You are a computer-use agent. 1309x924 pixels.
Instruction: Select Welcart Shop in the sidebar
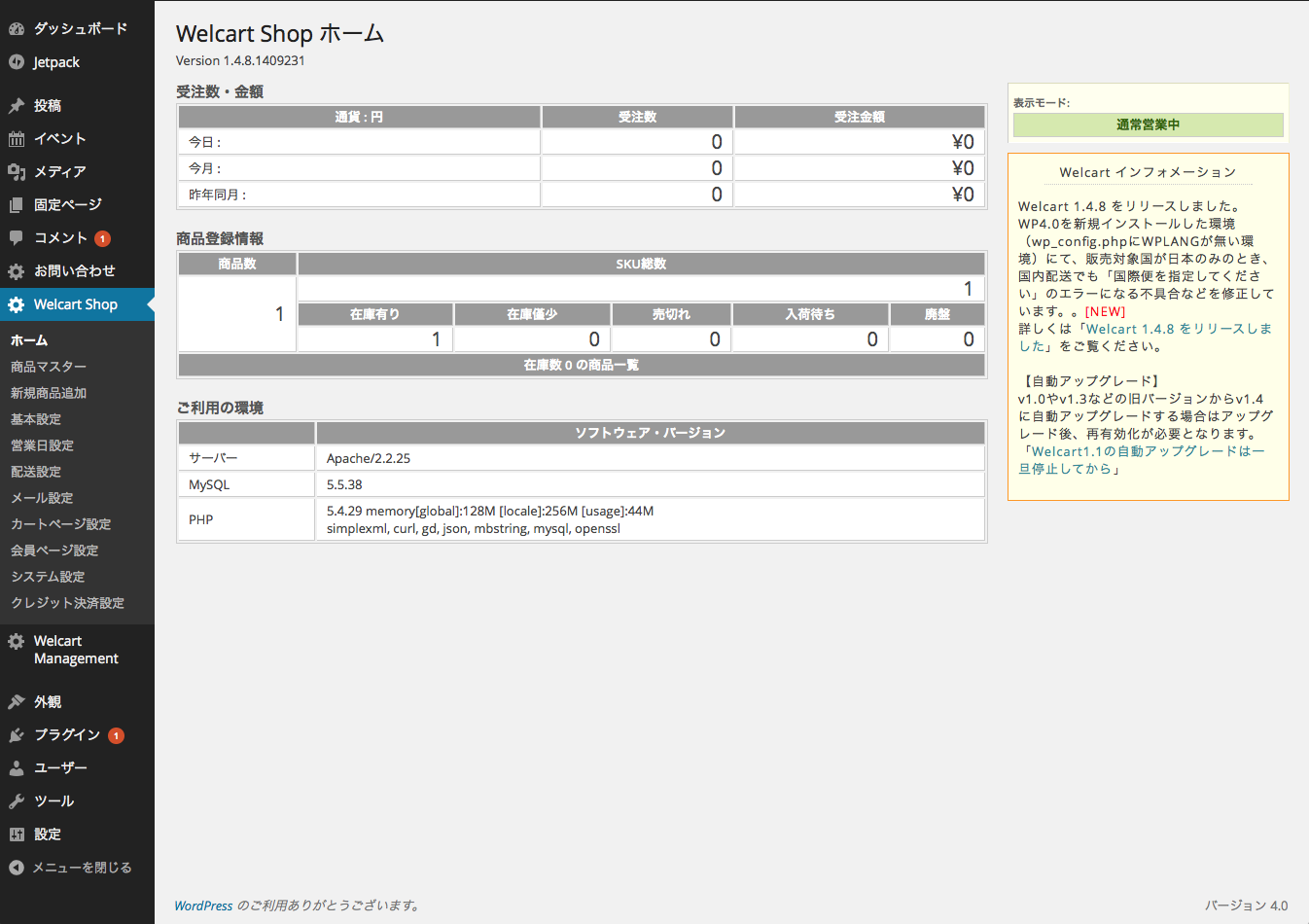point(77,304)
